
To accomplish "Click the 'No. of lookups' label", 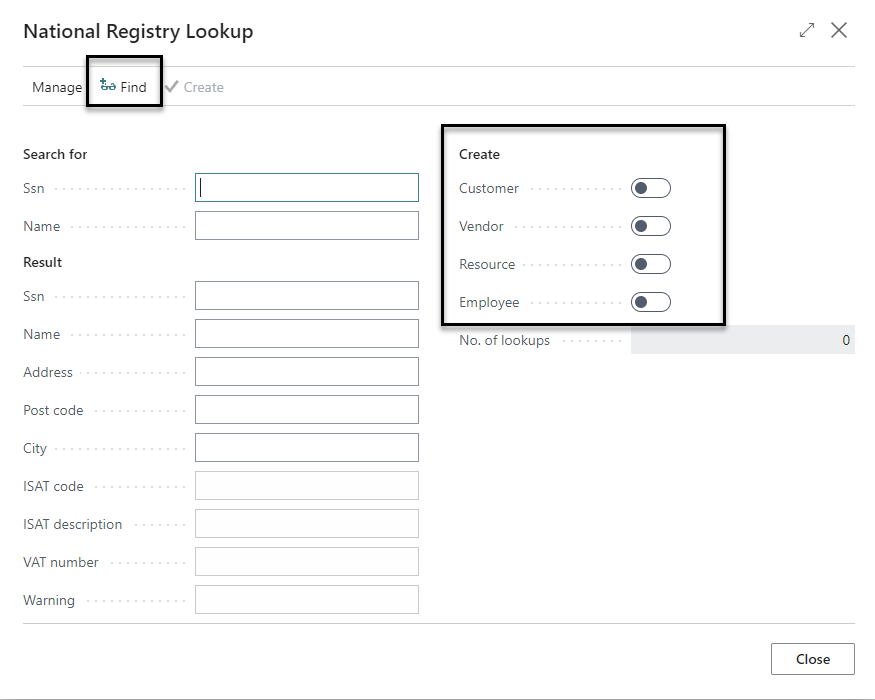I will tap(504, 340).
